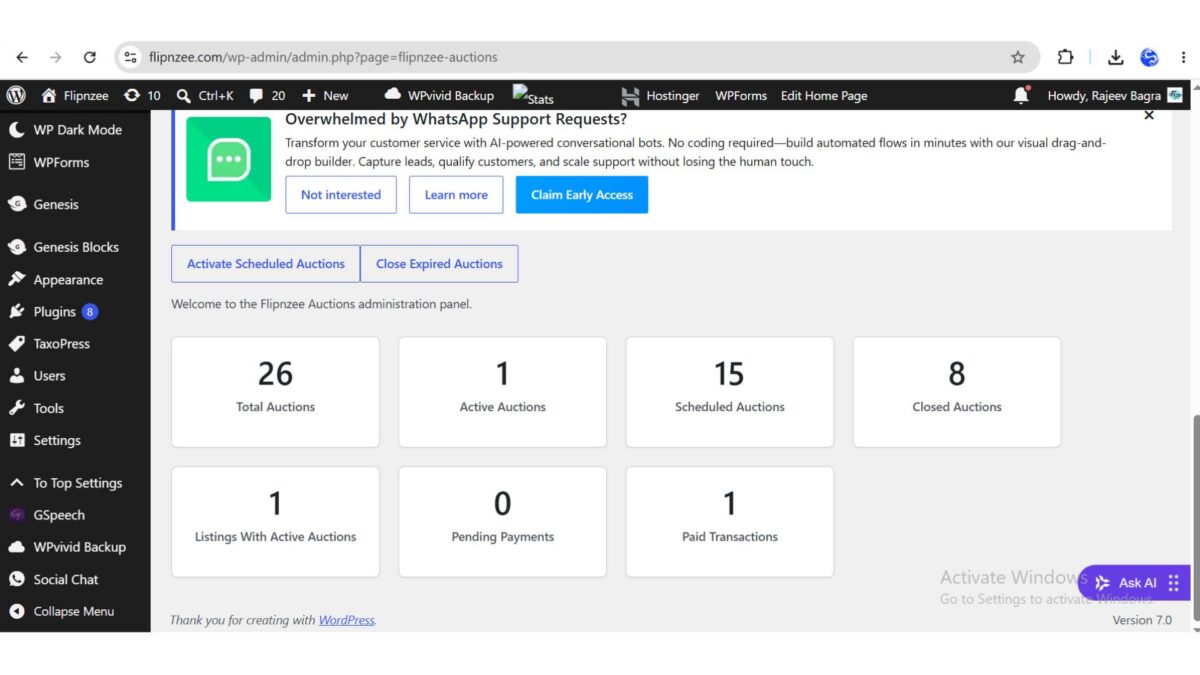
Task: Click the browser forward arrow
Action: click(56, 57)
